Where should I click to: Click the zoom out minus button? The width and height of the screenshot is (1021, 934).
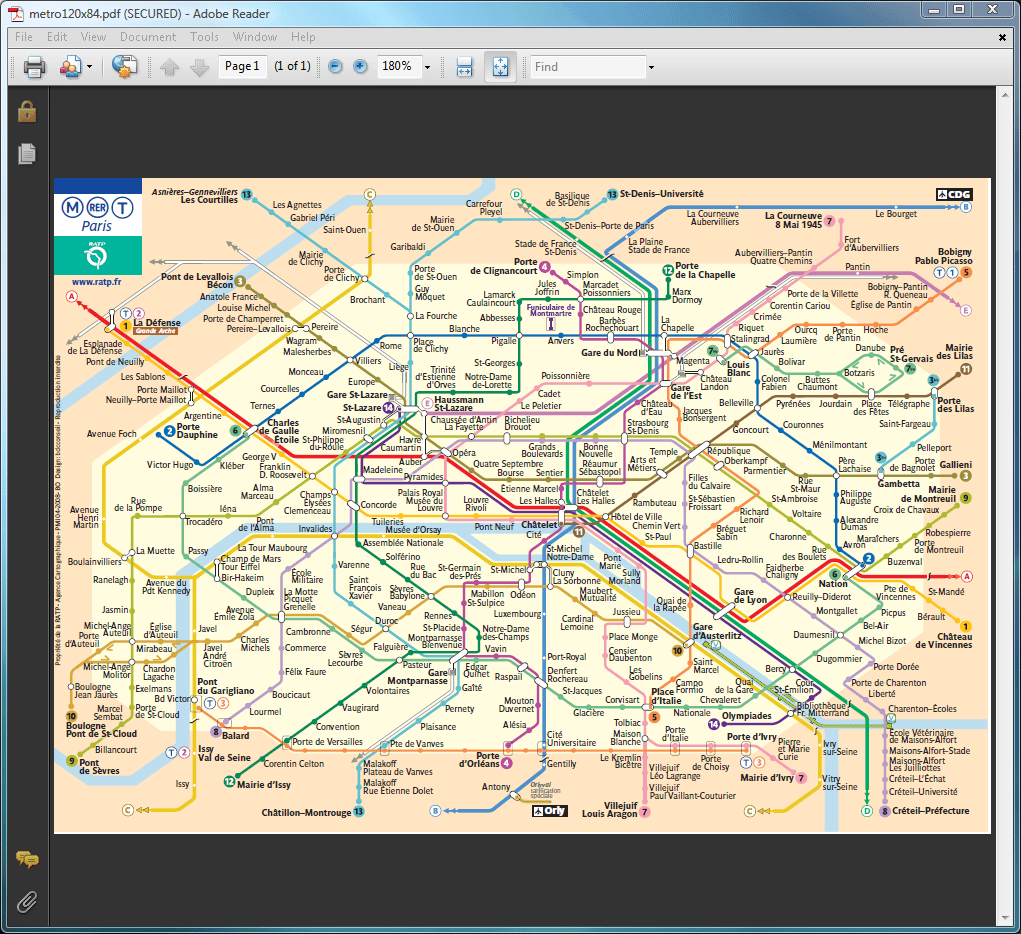[x=335, y=67]
